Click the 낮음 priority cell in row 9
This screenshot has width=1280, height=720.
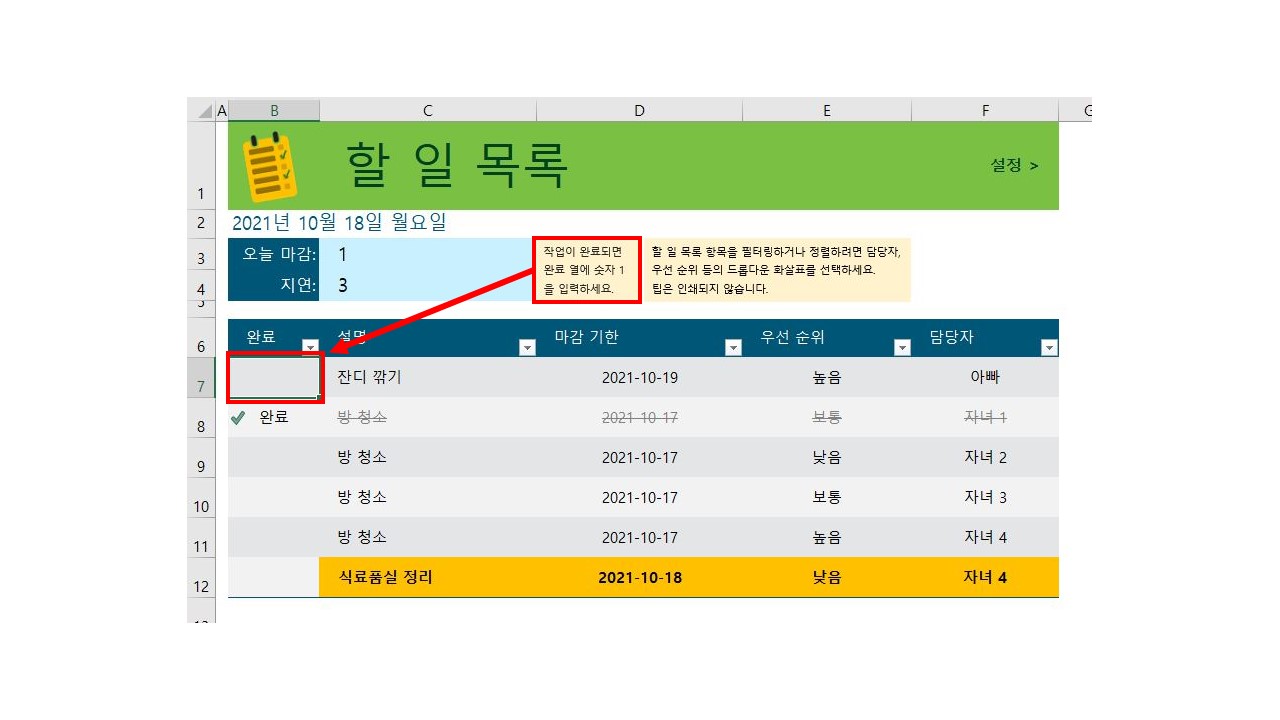pos(827,458)
